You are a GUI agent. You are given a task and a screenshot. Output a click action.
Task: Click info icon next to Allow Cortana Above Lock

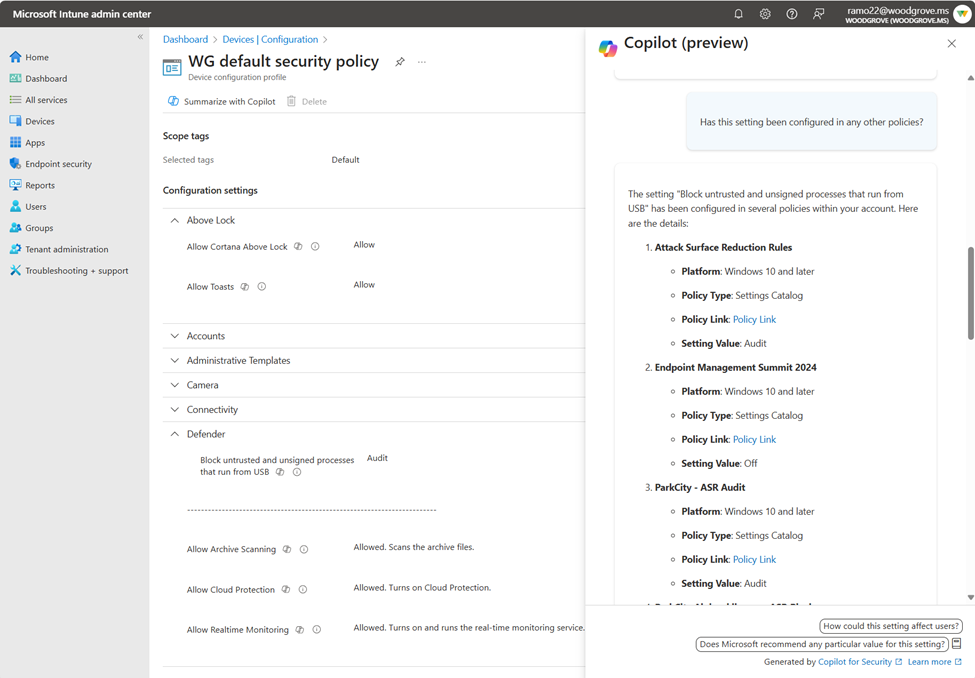point(315,246)
